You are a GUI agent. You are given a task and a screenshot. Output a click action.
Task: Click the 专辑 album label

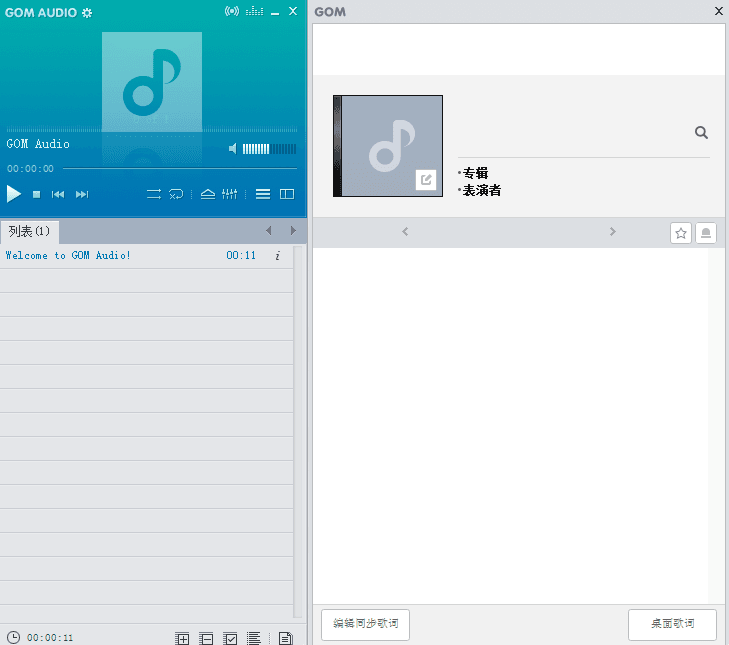pos(475,173)
